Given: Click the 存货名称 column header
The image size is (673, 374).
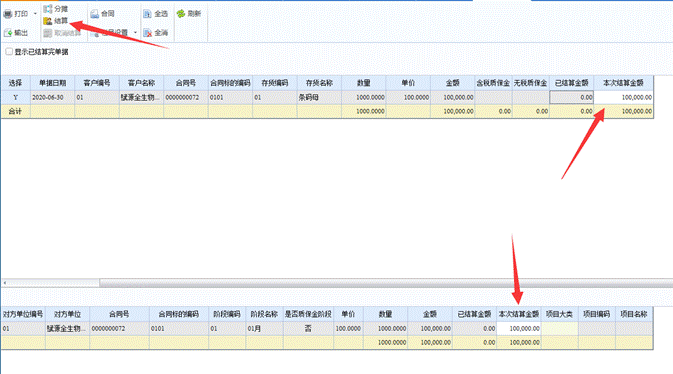Looking at the screenshot, I should [319, 83].
